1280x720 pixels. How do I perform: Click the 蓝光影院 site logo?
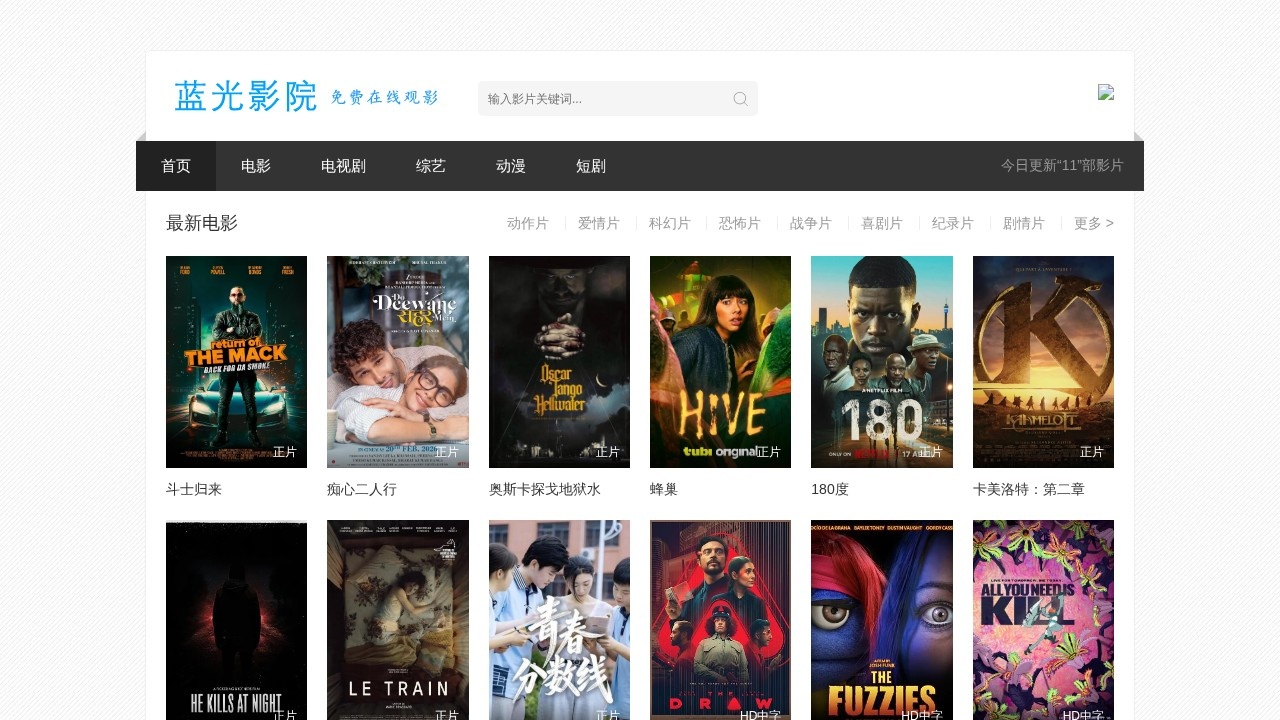tap(306, 96)
